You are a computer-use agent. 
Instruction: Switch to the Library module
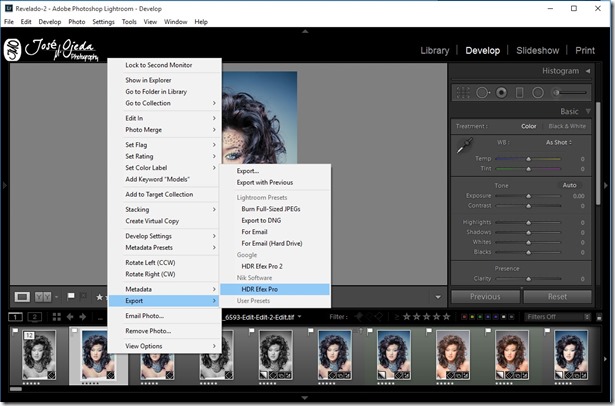[435, 51]
